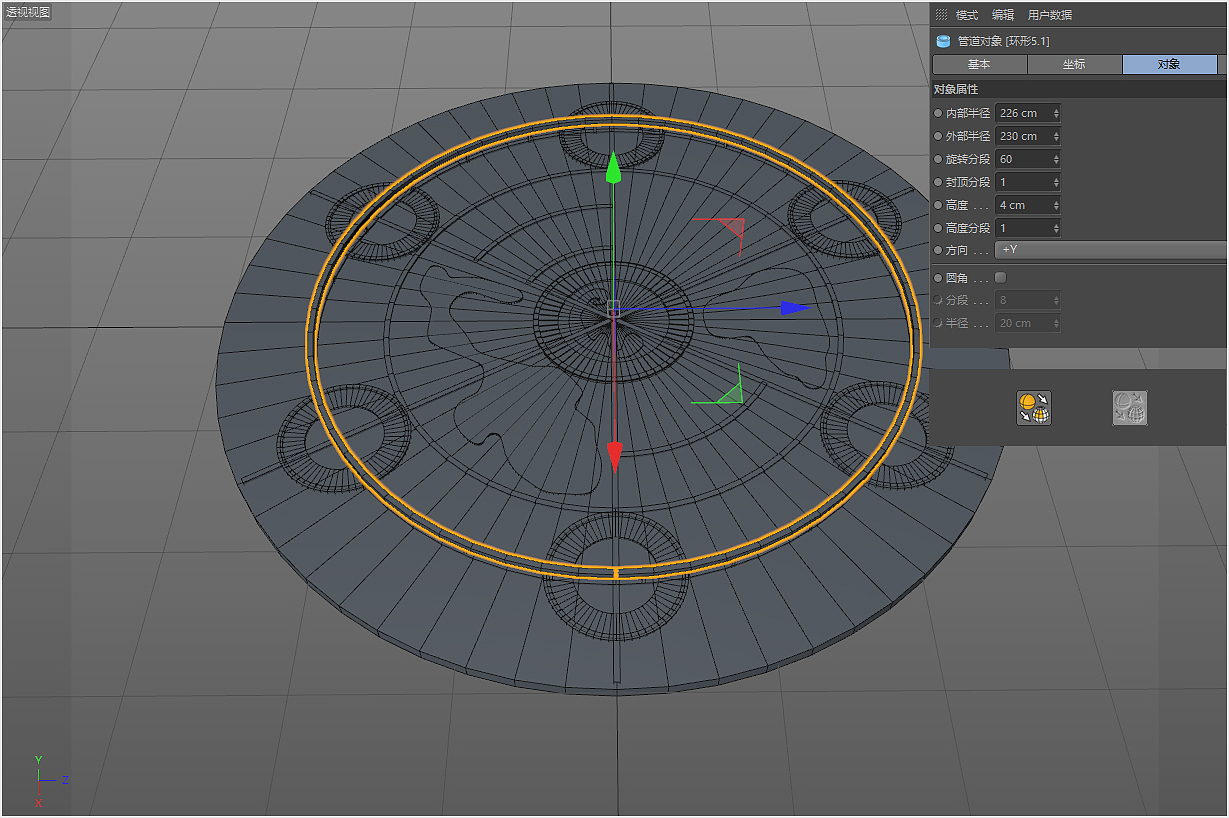Viewport: 1229px width, 818px height.
Task: Enable the 圆角 checkbox
Action: click(1001, 278)
